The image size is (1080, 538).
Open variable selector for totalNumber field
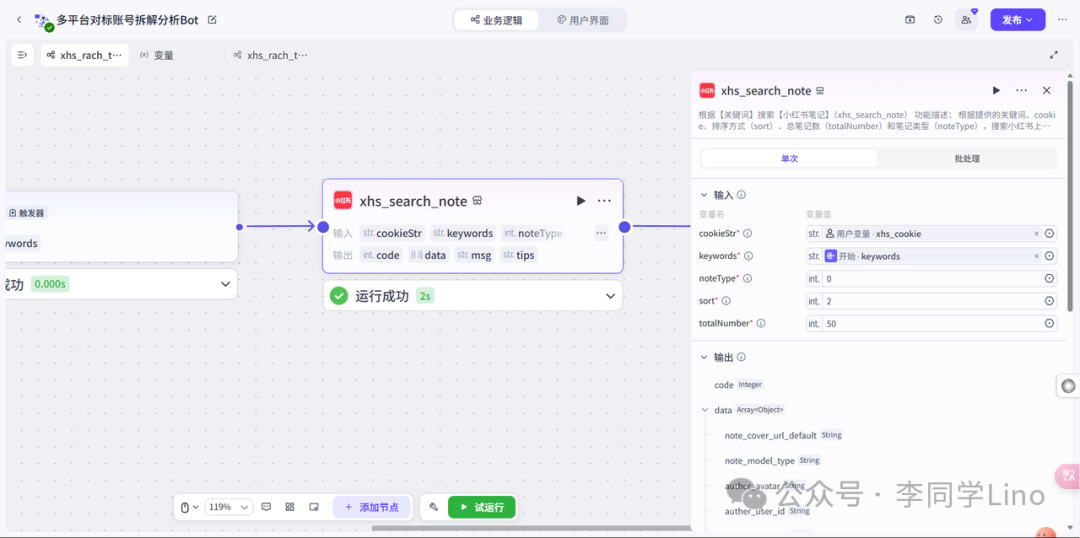click(1049, 323)
